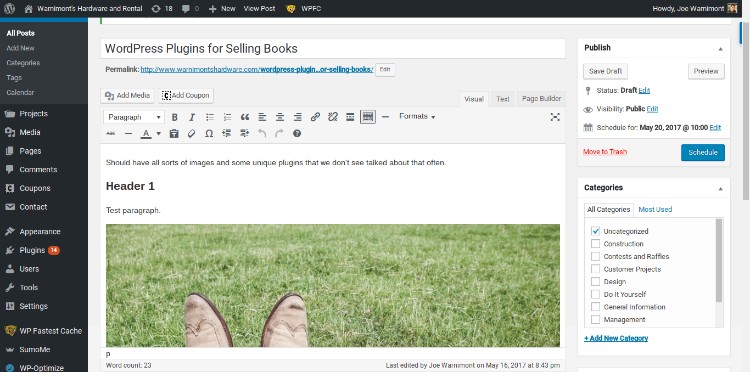Check the Construction category
Image resolution: width=750 pixels, height=372 pixels.
(x=596, y=244)
